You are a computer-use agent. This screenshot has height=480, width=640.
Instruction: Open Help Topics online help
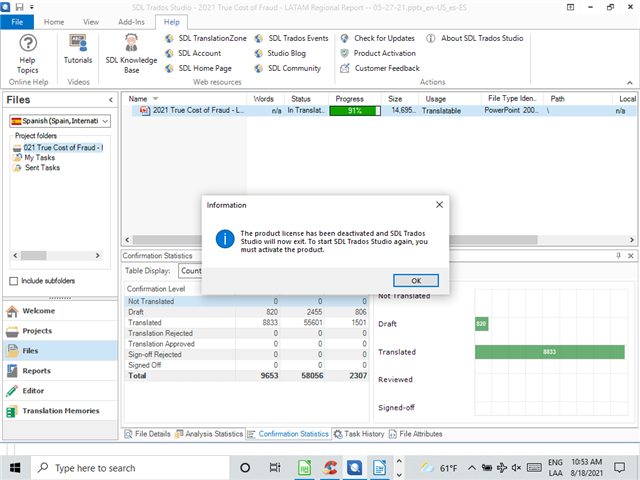point(28,54)
